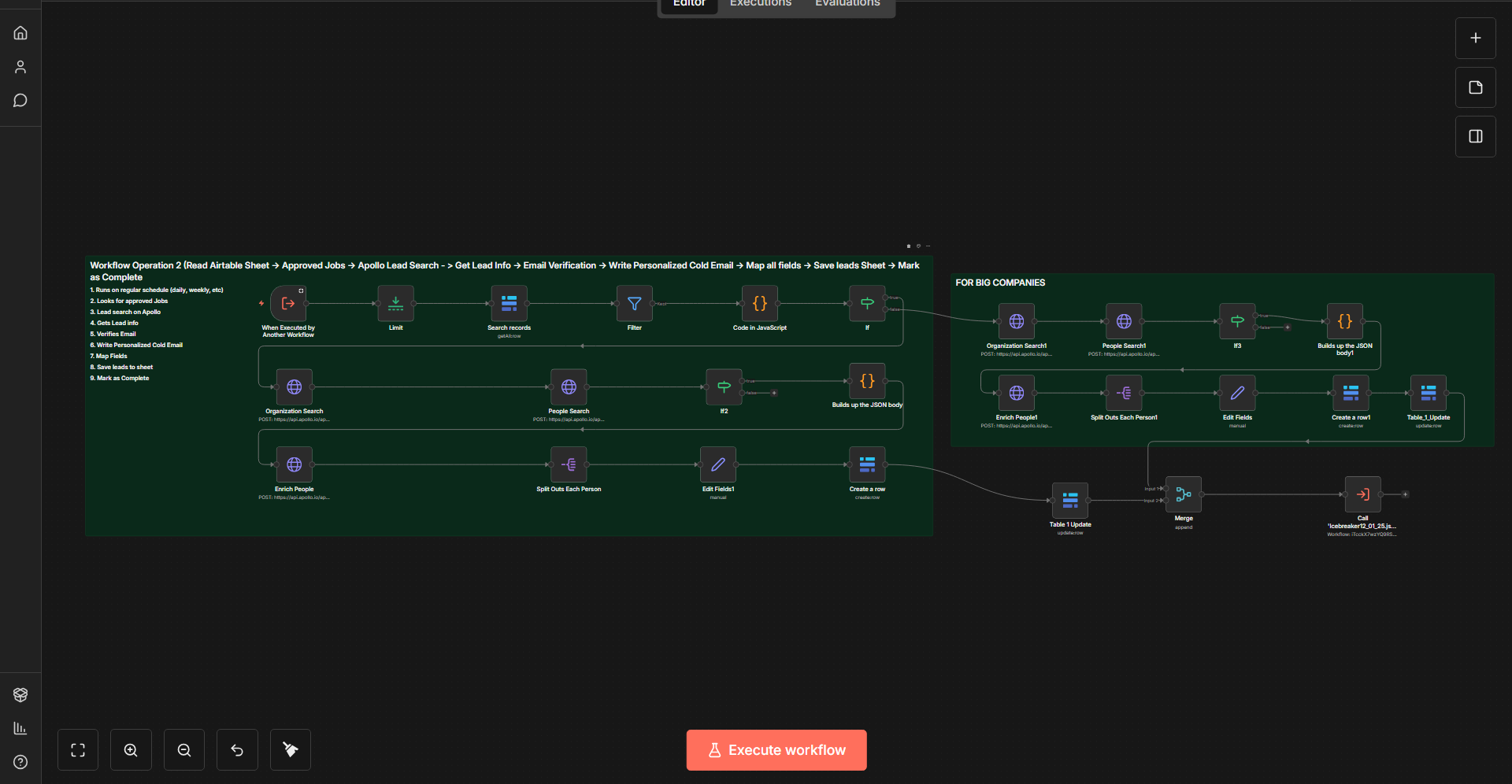The image size is (1512, 784).
Task: Fit workflow to view button
Action: (x=78, y=750)
